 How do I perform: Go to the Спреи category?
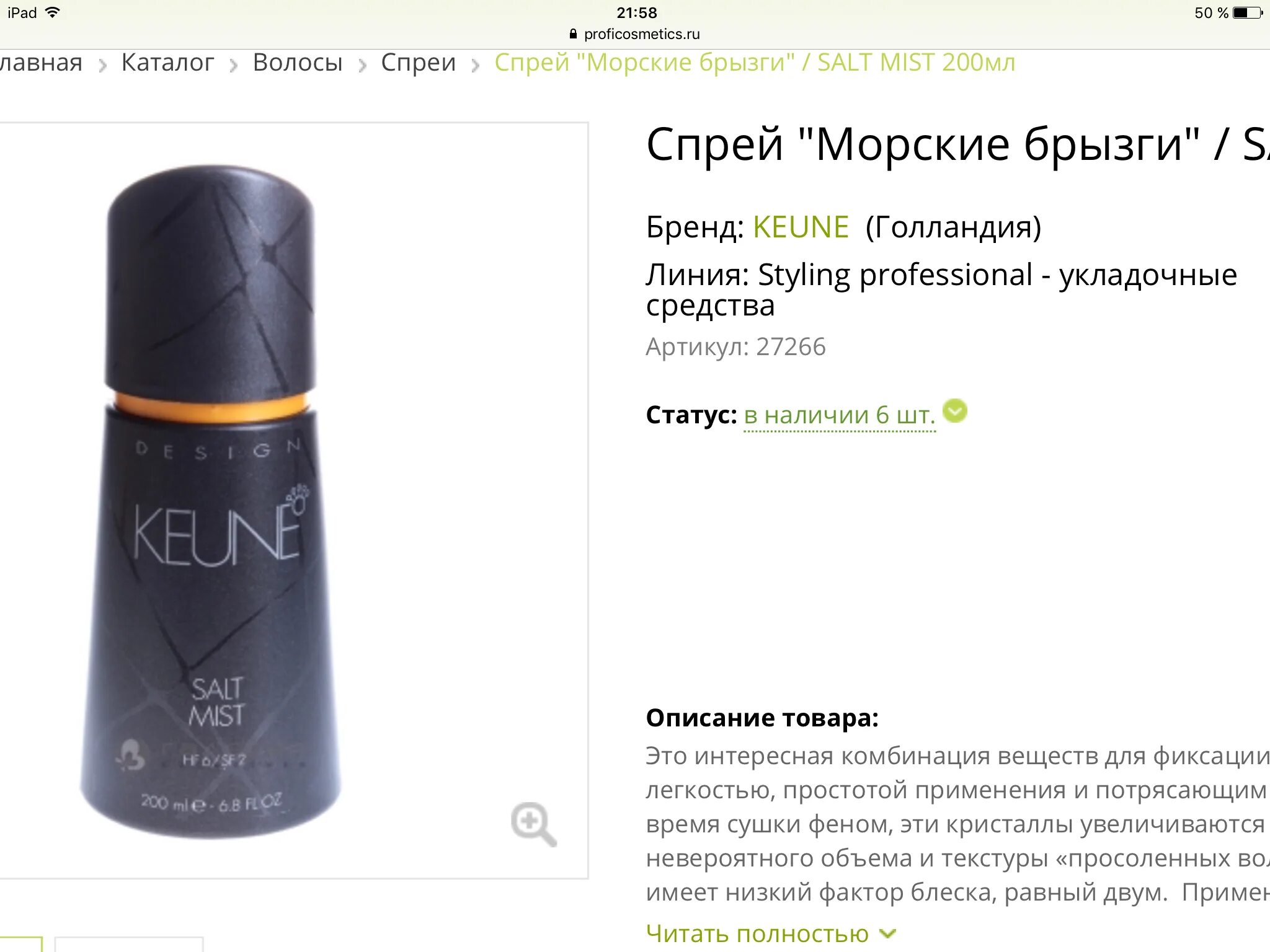pyautogui.click(x=419, y=63)
